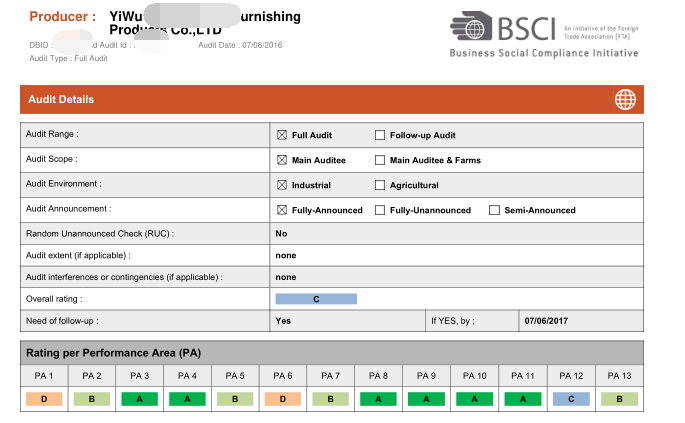Screen dimensions: 685x423
Task: Click the 'Audit Announcement :' label
Action: point(69,209)
